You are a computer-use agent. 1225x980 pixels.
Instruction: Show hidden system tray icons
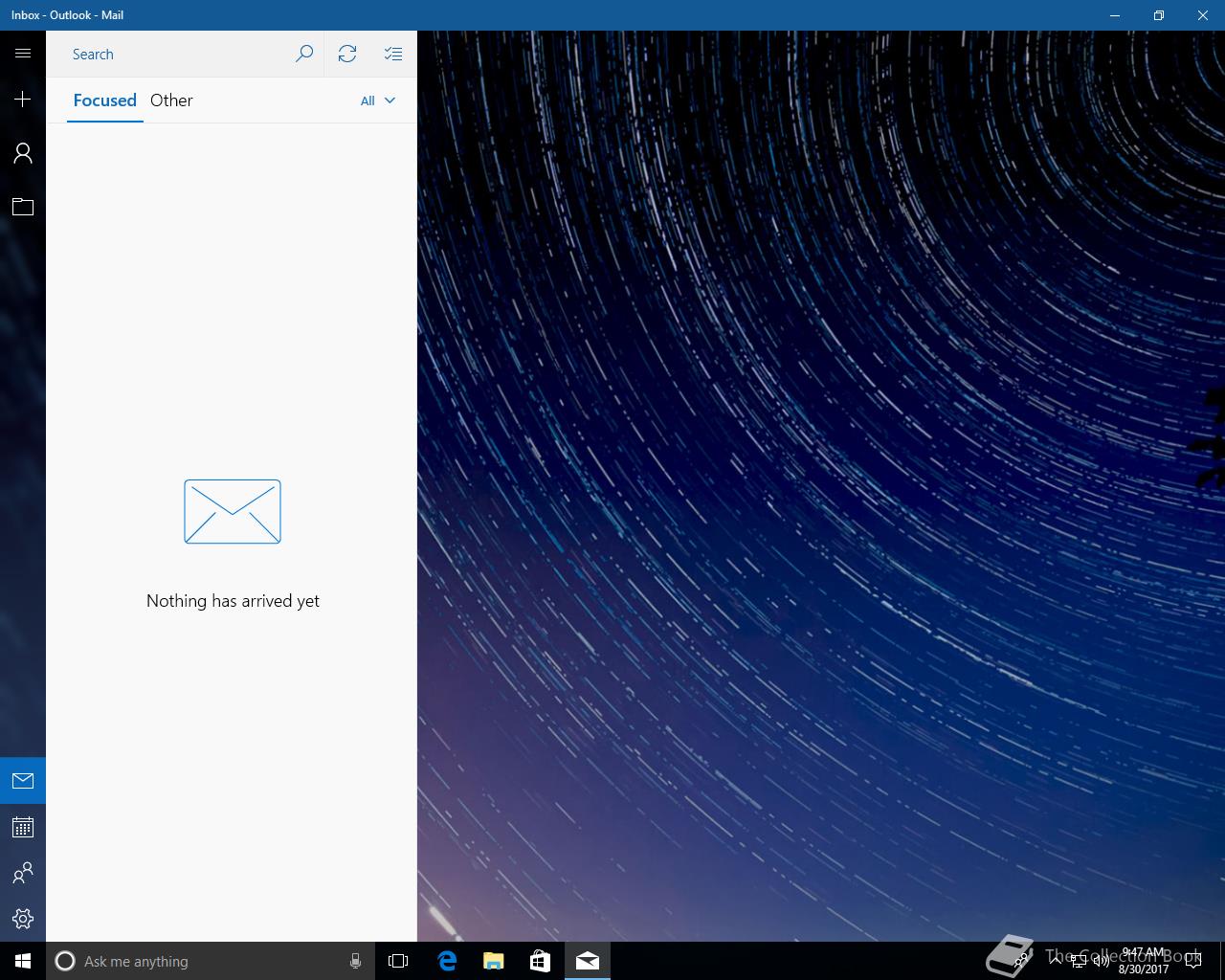click(x=1055, y=961)
